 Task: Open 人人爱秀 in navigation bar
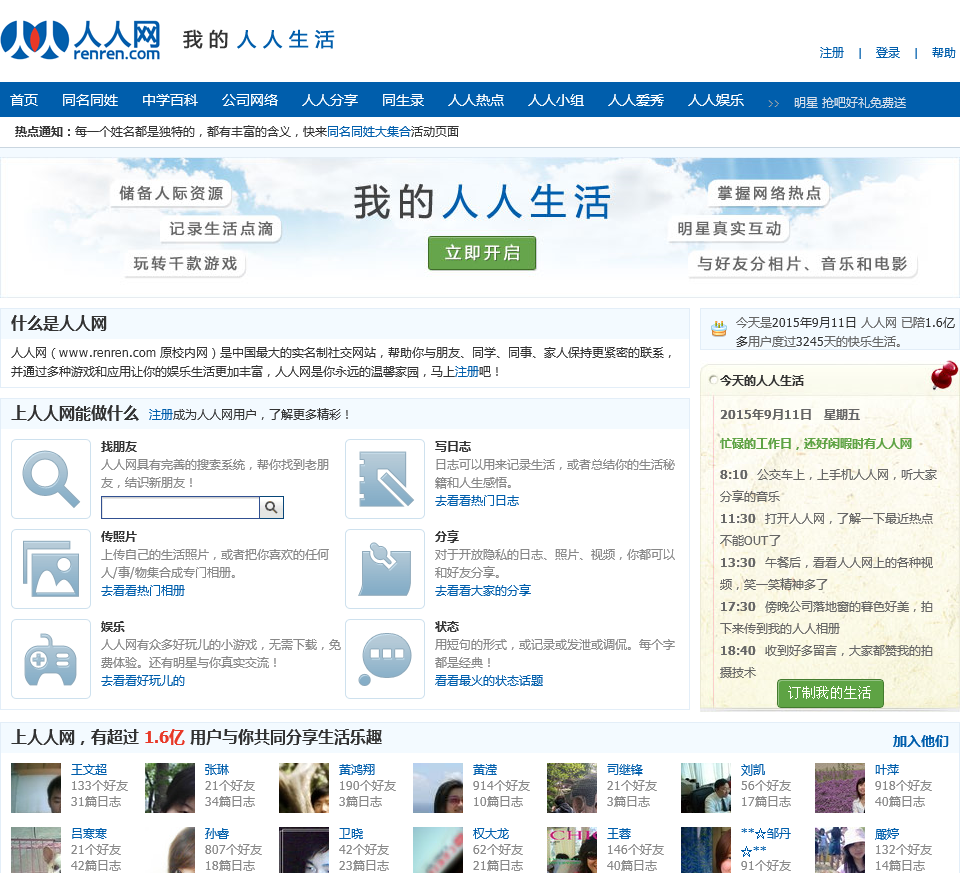point(636,100)
